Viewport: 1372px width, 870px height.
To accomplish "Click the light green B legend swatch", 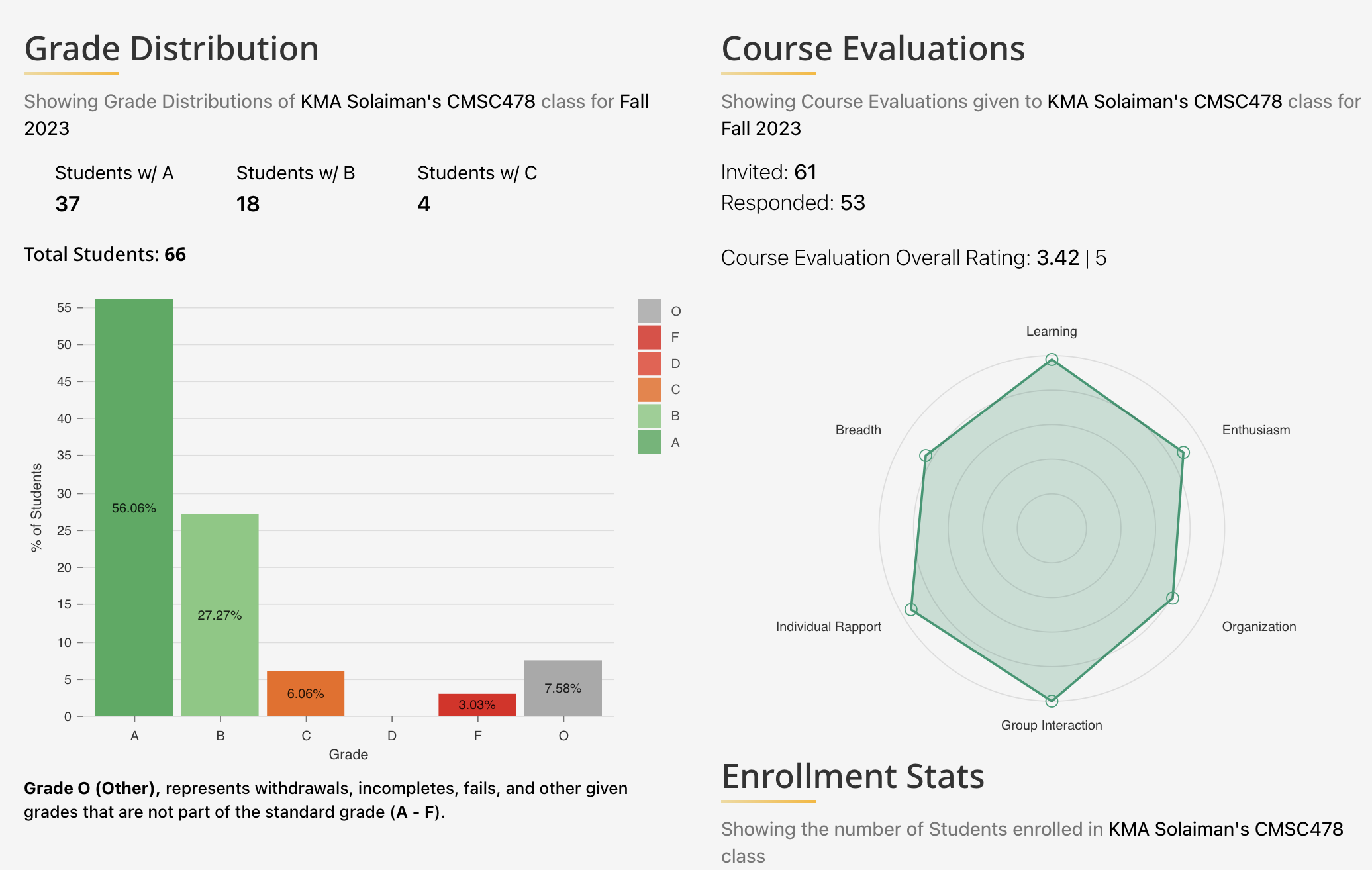I will click(649, 416).
